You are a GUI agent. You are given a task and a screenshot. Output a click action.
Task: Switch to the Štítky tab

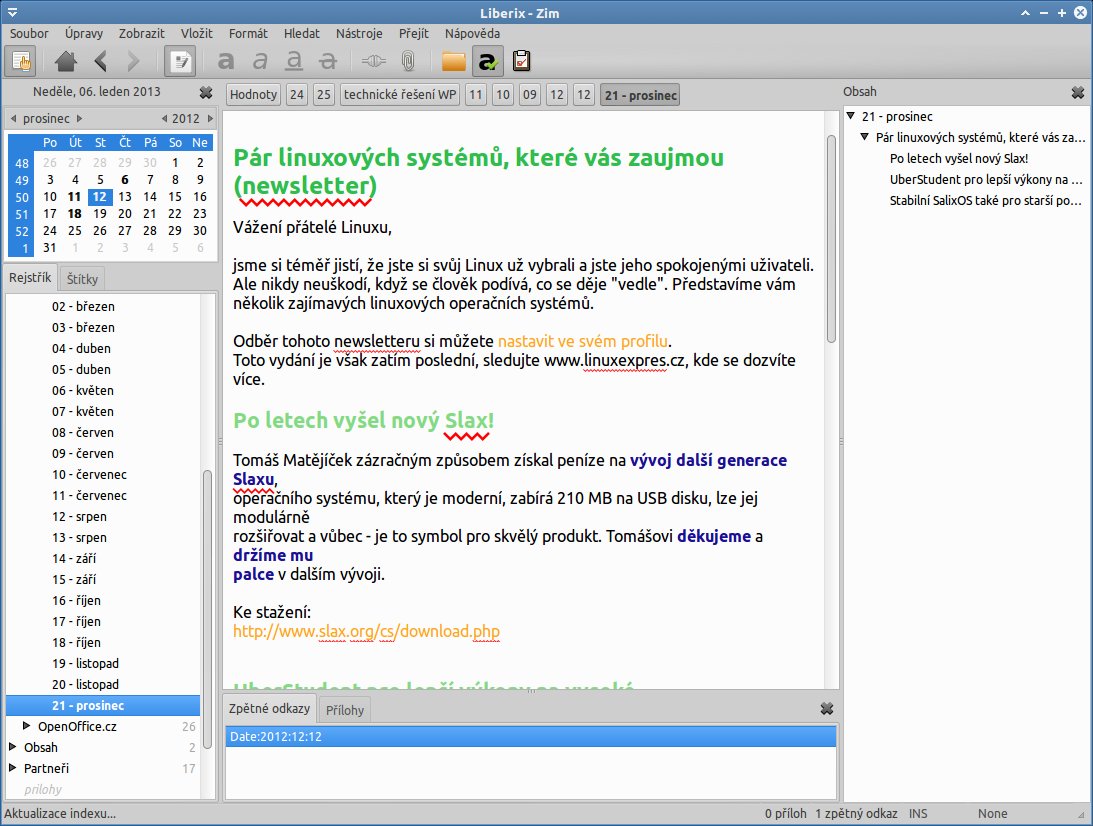[x=82, y=279]
